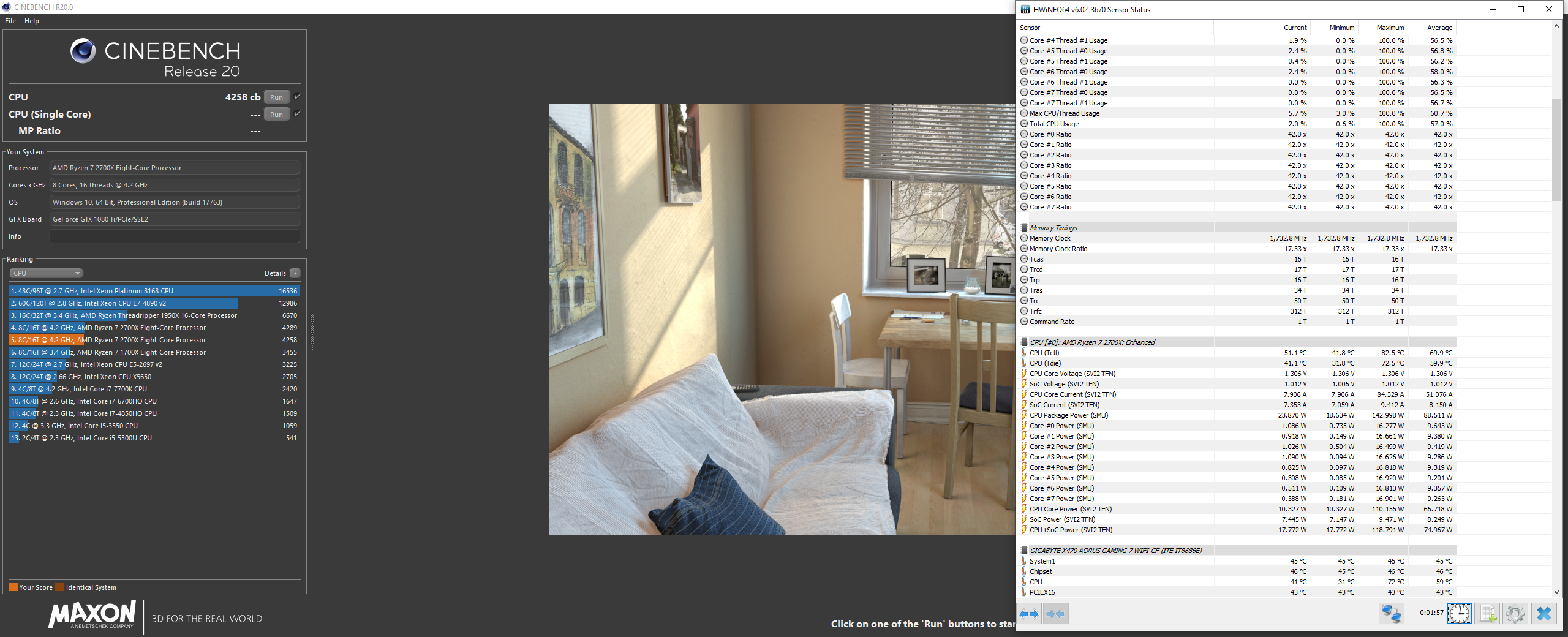Reset sensor min/max with the clock icon
This screenshot has height=637, width=1568.
(x=1460, y=613)
